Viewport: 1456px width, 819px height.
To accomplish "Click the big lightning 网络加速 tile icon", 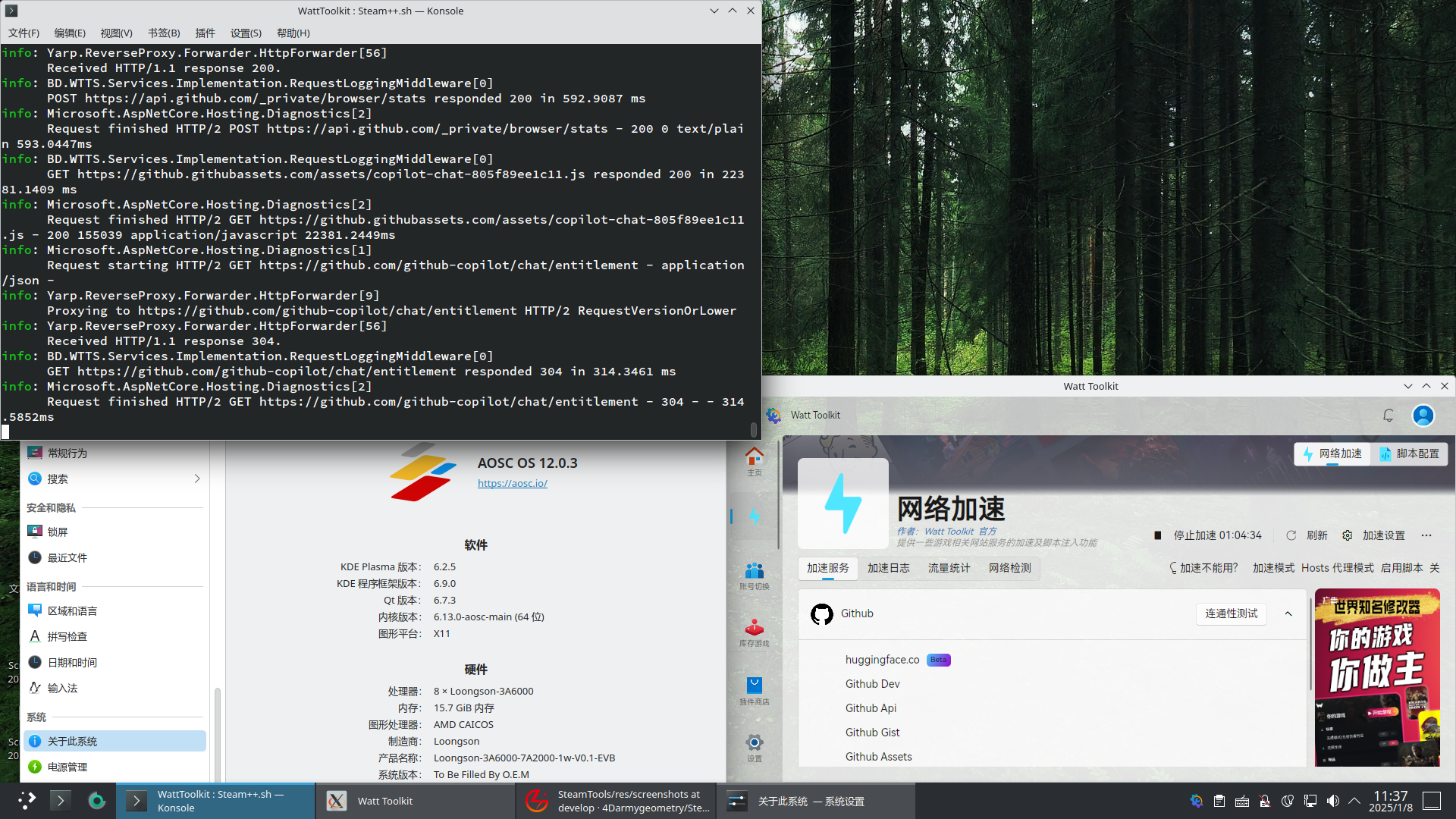I will pos(843,504).
